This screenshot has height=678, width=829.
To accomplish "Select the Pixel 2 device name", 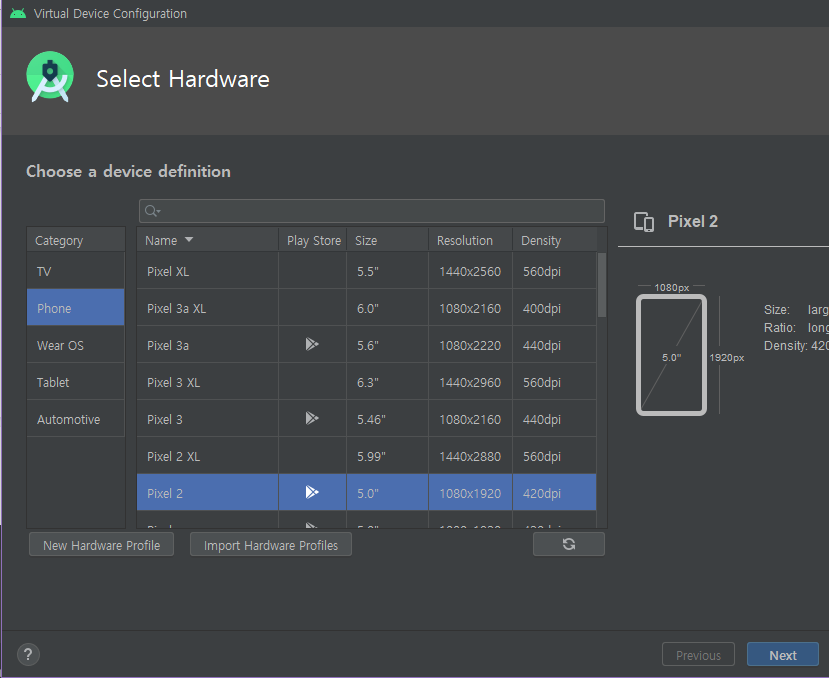I will tap(164, 493).
